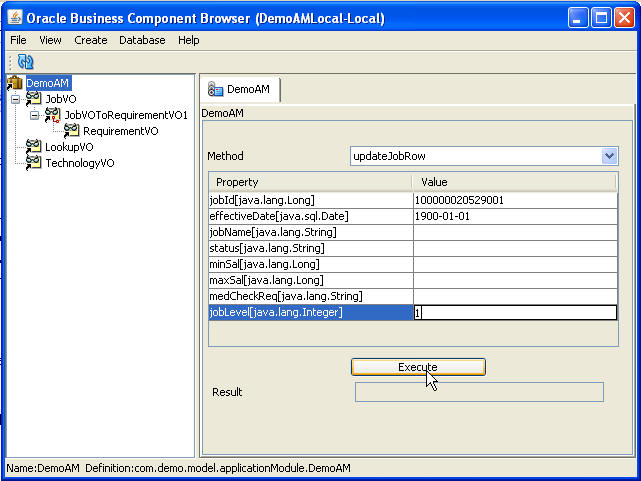Viewport: 641px width, 481px height.
Task: Select the JobVO tree label
Action: [x=61, y=99]
